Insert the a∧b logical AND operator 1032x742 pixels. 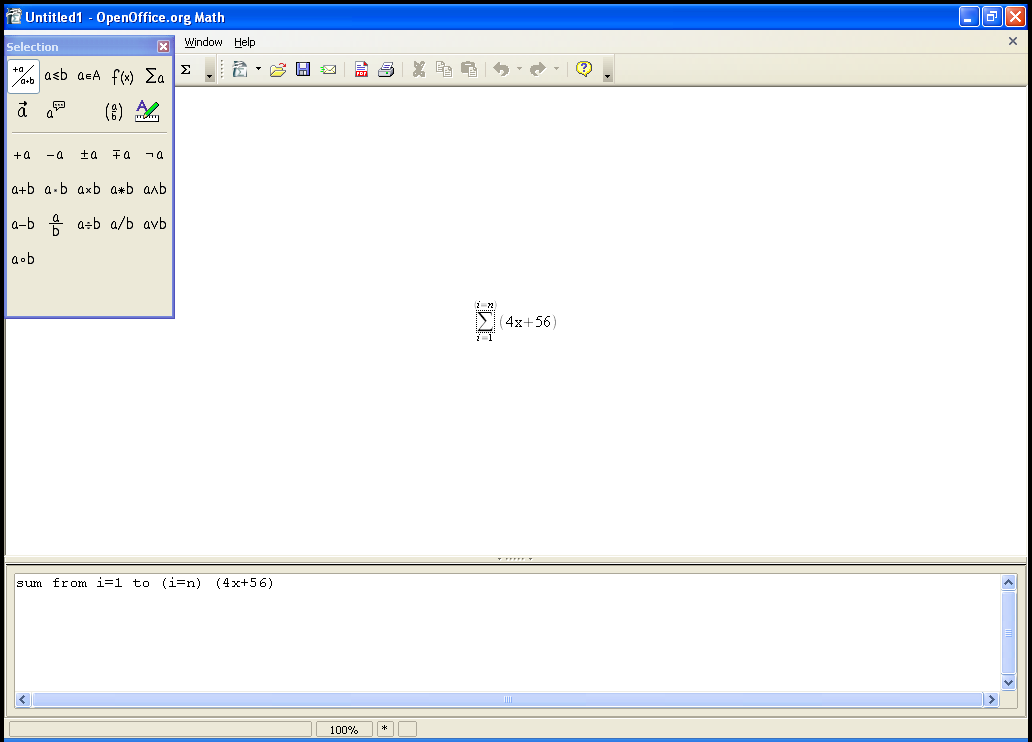[x=154, y=190]
